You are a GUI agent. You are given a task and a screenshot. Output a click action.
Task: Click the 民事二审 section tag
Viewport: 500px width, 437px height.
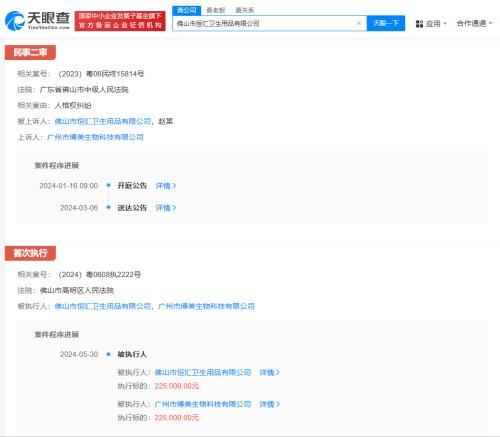[x=30, y=52]
